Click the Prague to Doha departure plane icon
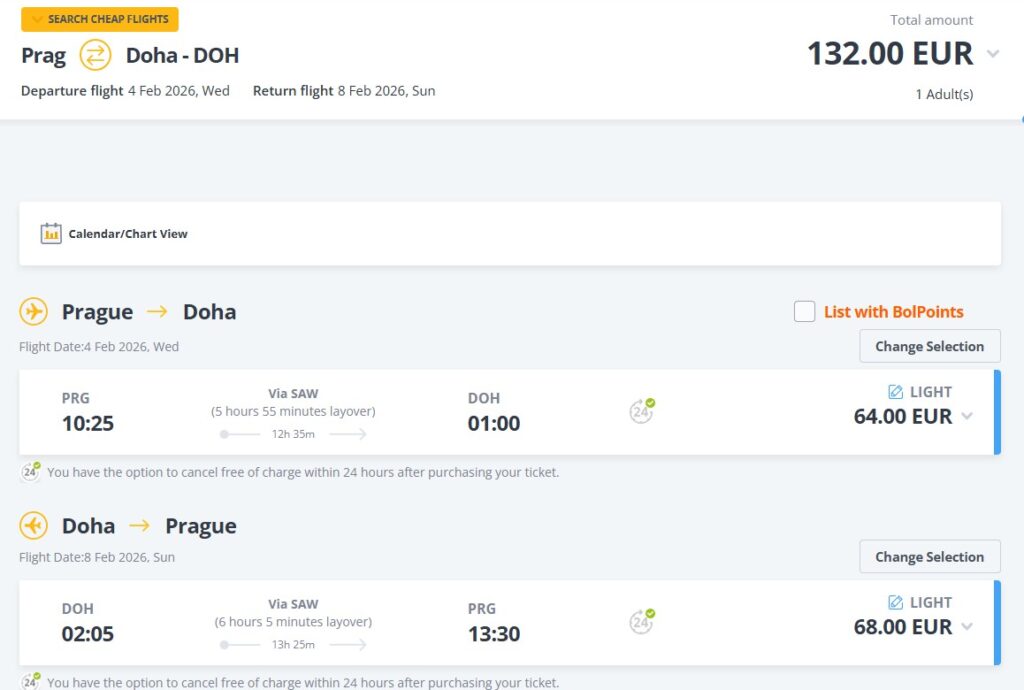1024x690 pixels. tap(34, 311)
